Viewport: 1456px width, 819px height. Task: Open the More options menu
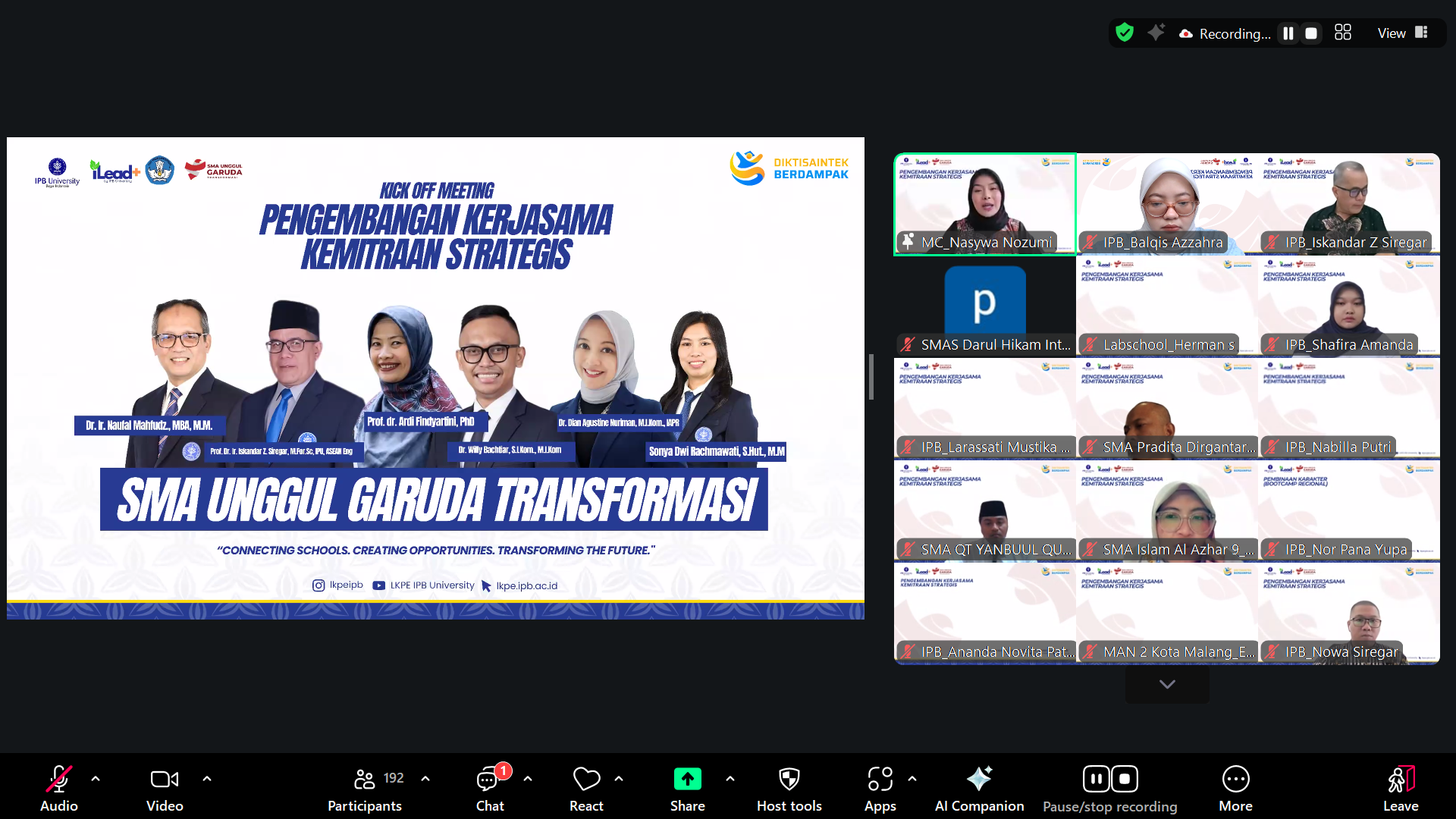click(1236, 789)
